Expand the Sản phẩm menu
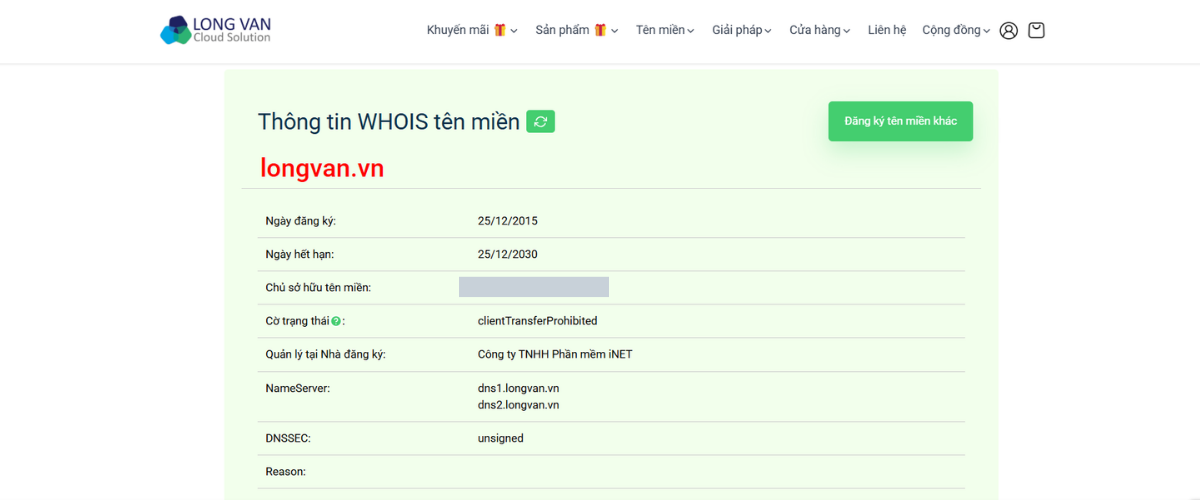This screenshot has height=500, width=1200. pos(577,30)
